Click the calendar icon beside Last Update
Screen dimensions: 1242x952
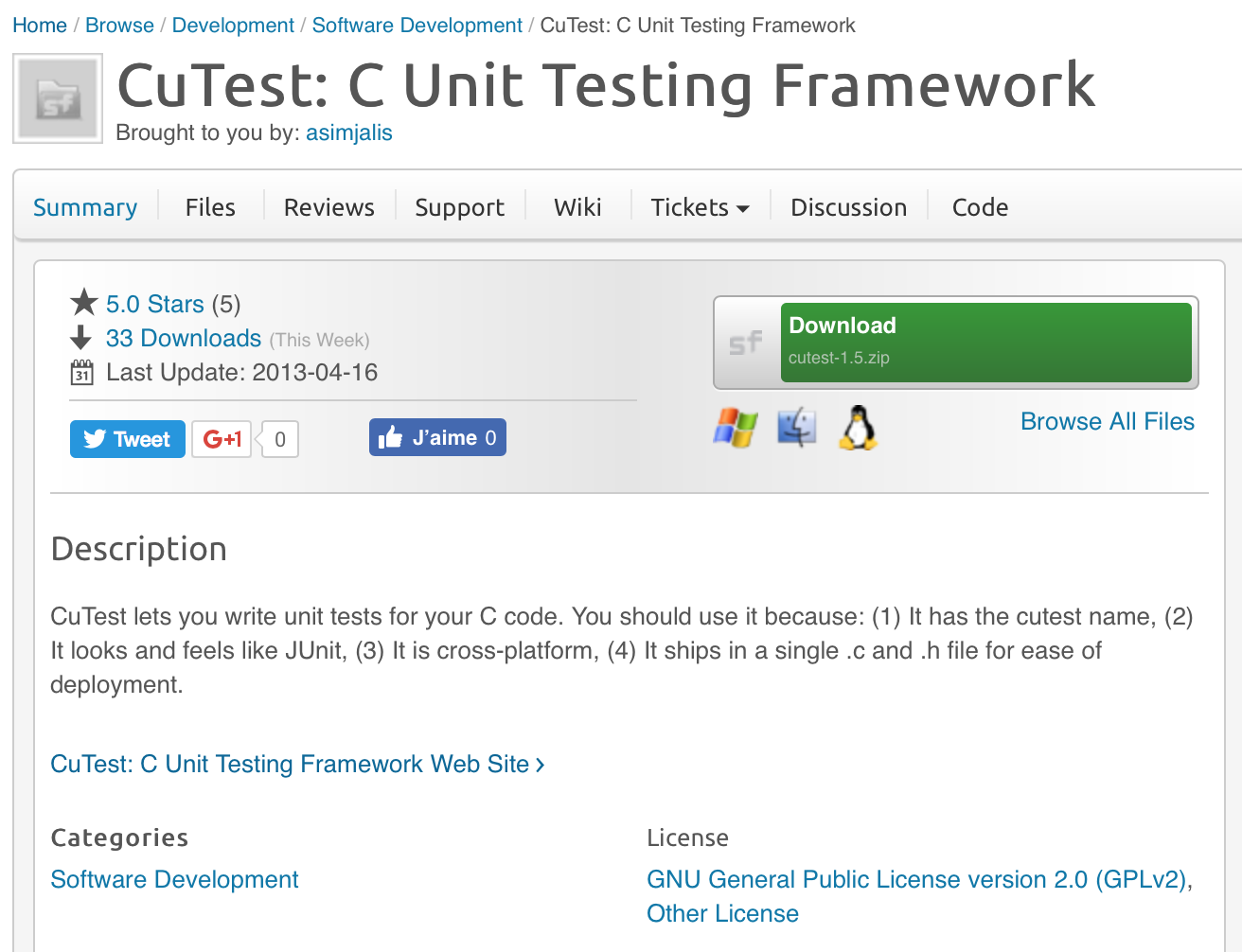(83, 372)
